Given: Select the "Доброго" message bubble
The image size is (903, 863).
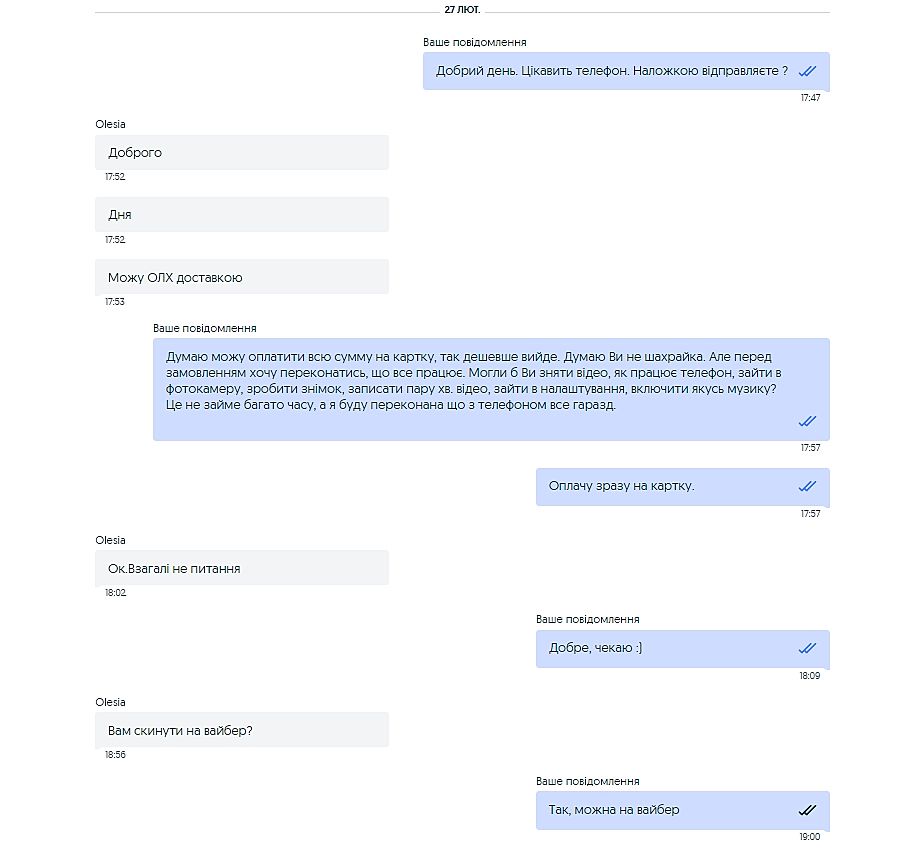Looking at the screenshot, I should 241,153.
